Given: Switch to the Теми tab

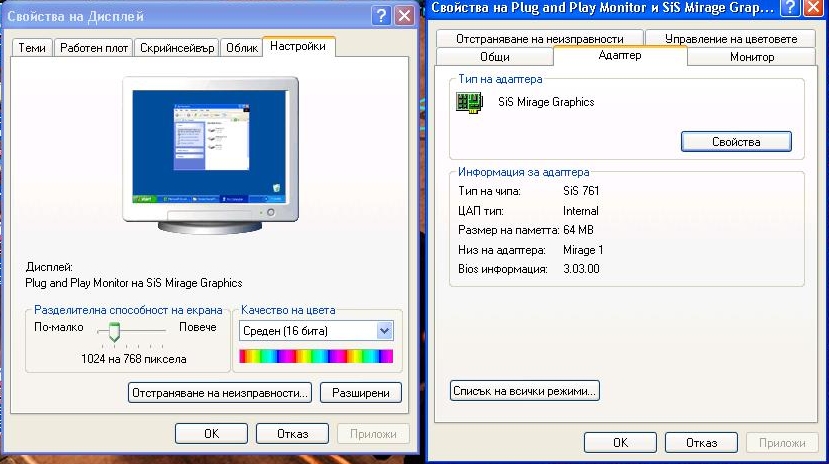Looking at the screenshot, I should 32,48.
